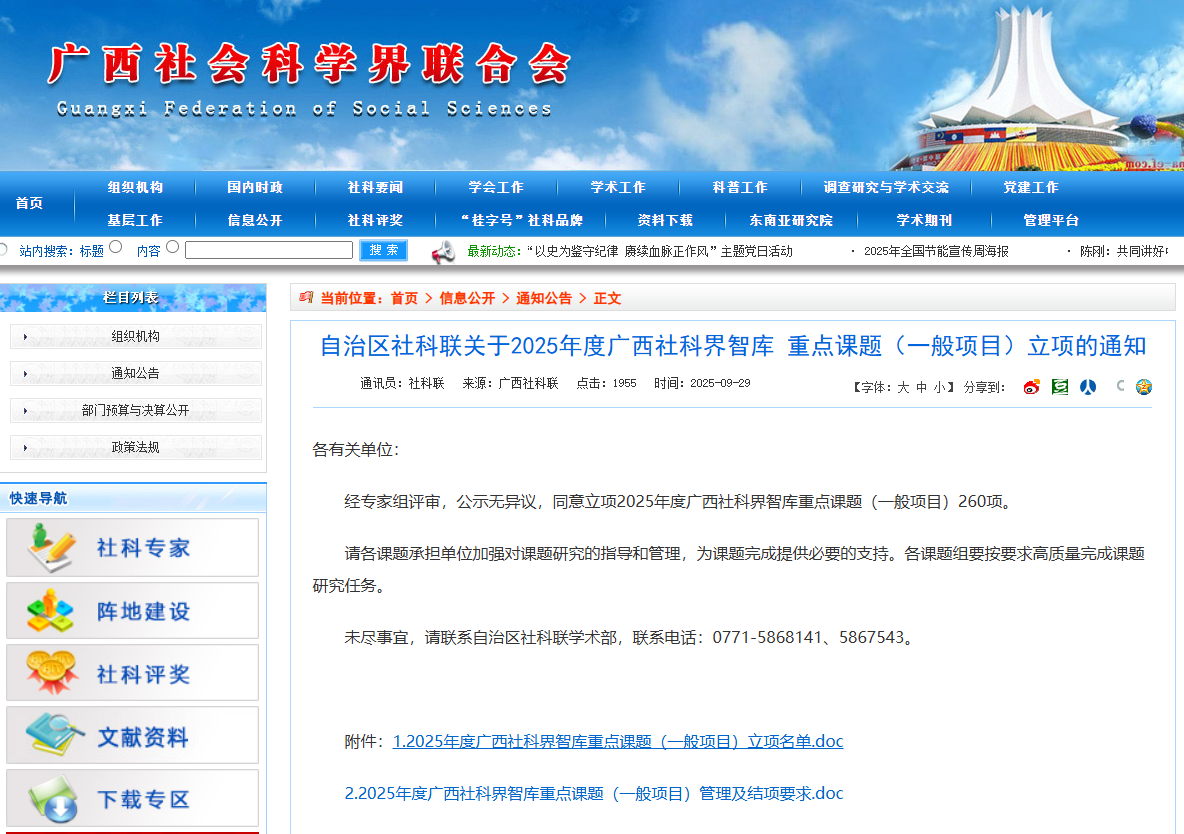1184x834 pixels.
Task: Expand 部门预算与决算公开 in the sidebar list
Action: coord(135,410)
